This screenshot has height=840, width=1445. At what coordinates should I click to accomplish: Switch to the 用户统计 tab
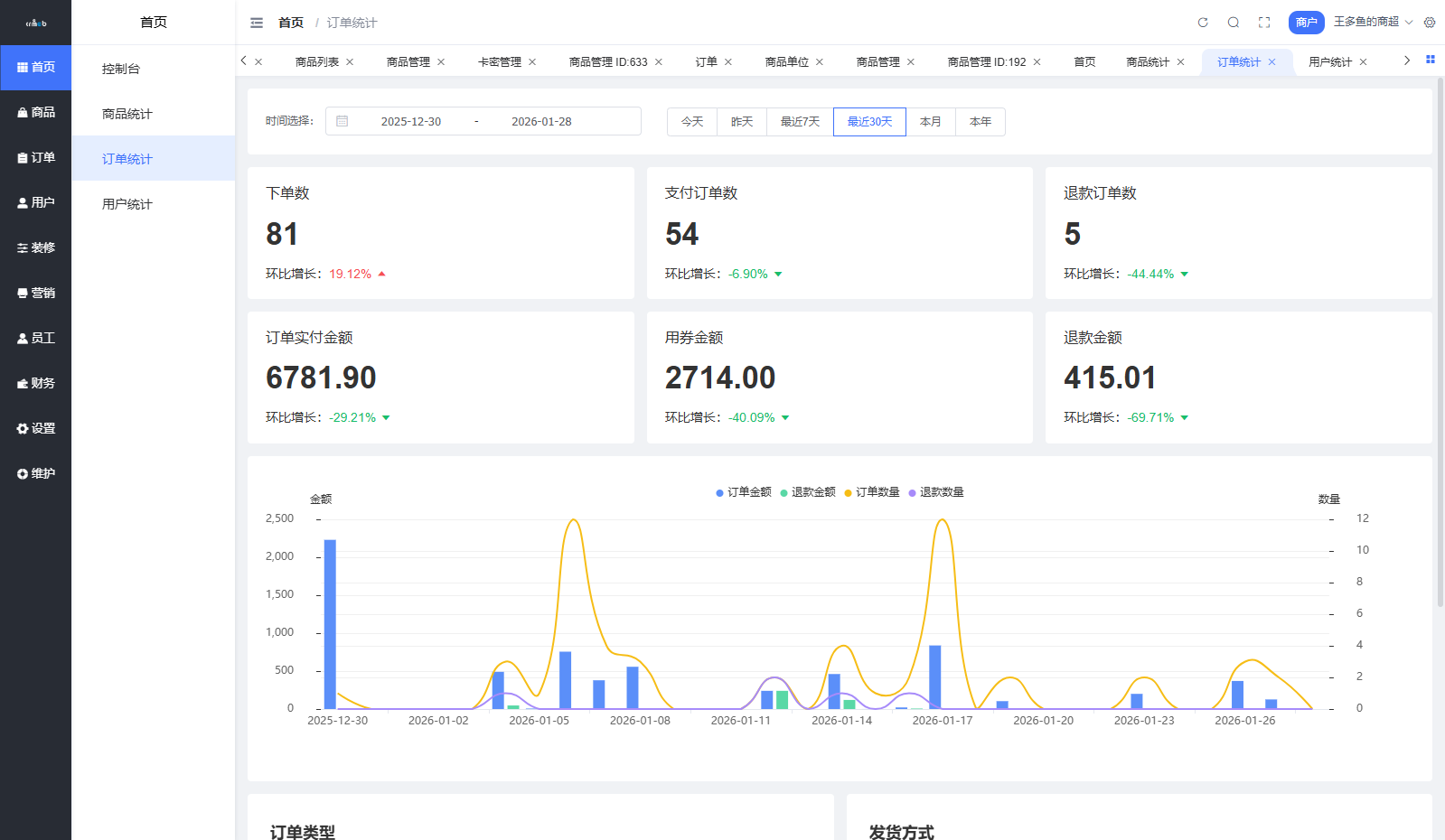(1329, 62)
